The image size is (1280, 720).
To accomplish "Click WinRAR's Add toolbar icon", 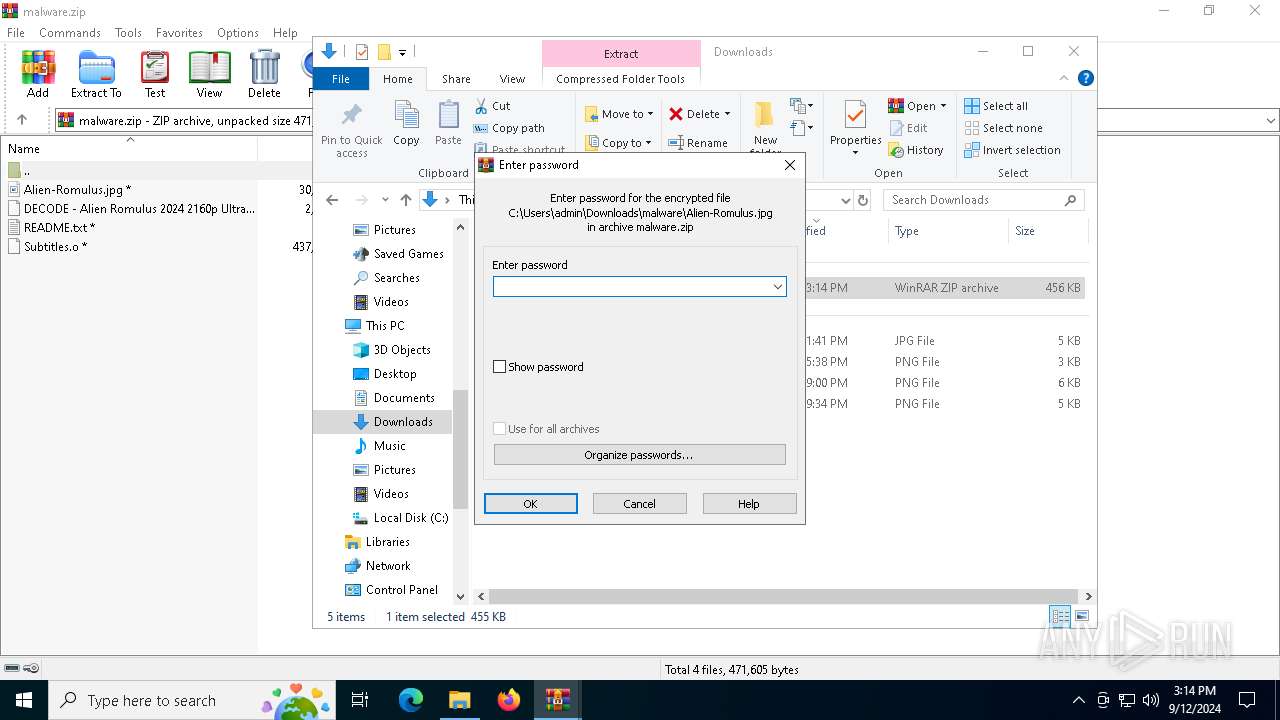I will [x=38, y=75].
